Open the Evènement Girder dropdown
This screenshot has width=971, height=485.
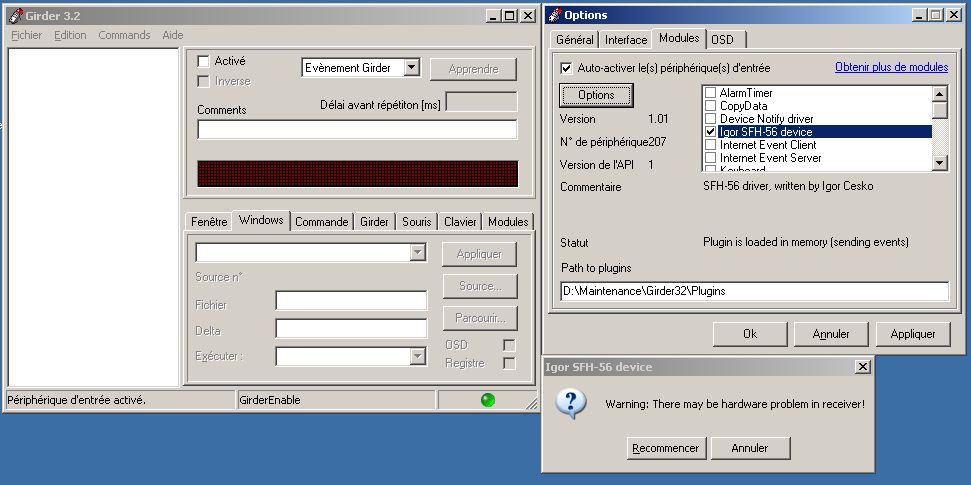tap(411, 68)
